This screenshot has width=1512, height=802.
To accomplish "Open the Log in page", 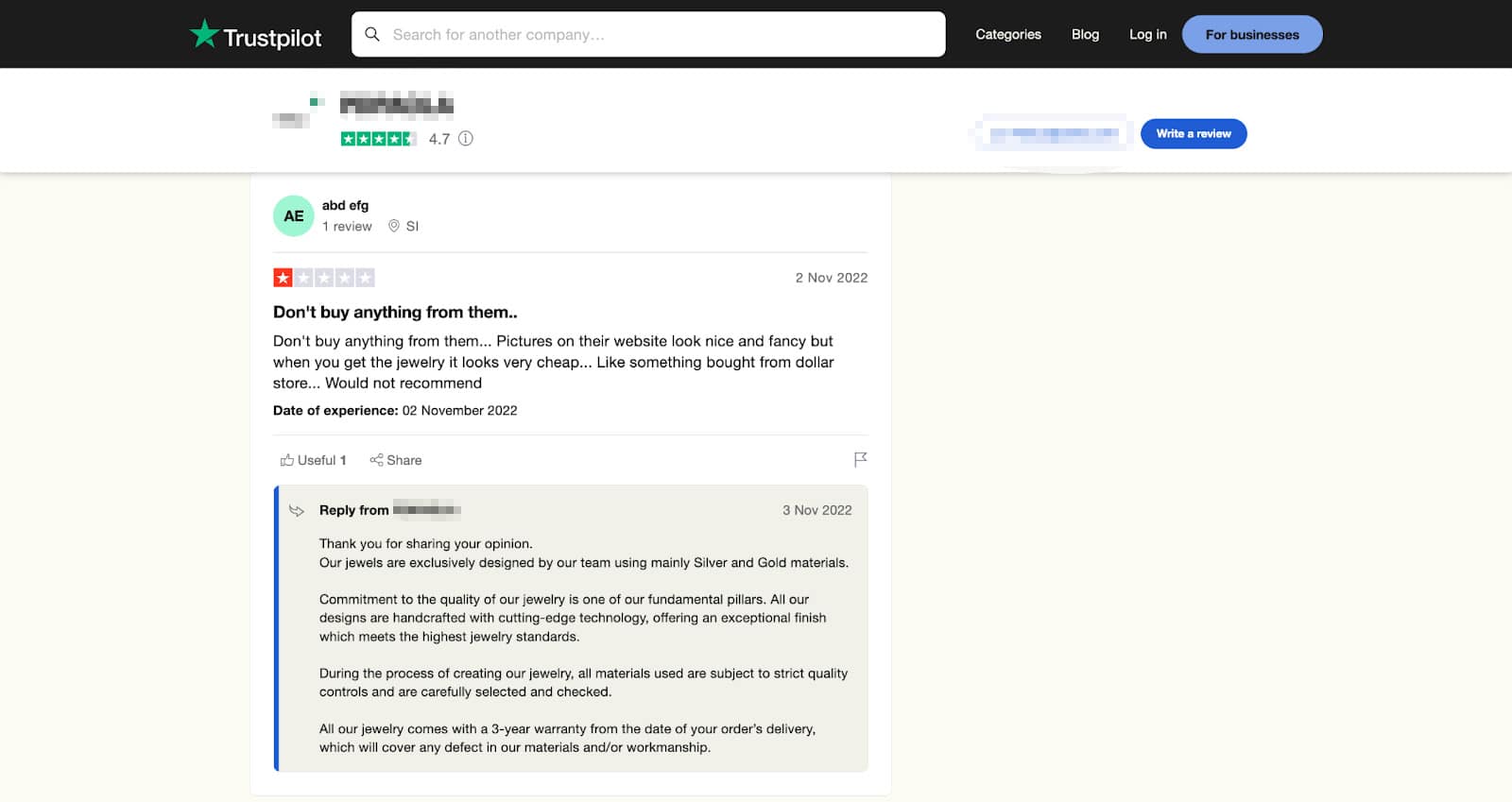I will pyautogui.click(x=1147, y=34).
